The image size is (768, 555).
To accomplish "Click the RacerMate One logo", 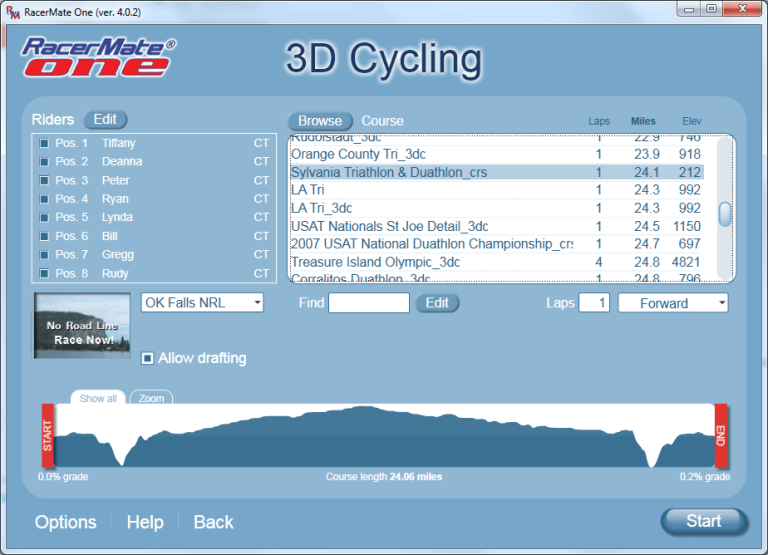I will (x=99, y=57).
